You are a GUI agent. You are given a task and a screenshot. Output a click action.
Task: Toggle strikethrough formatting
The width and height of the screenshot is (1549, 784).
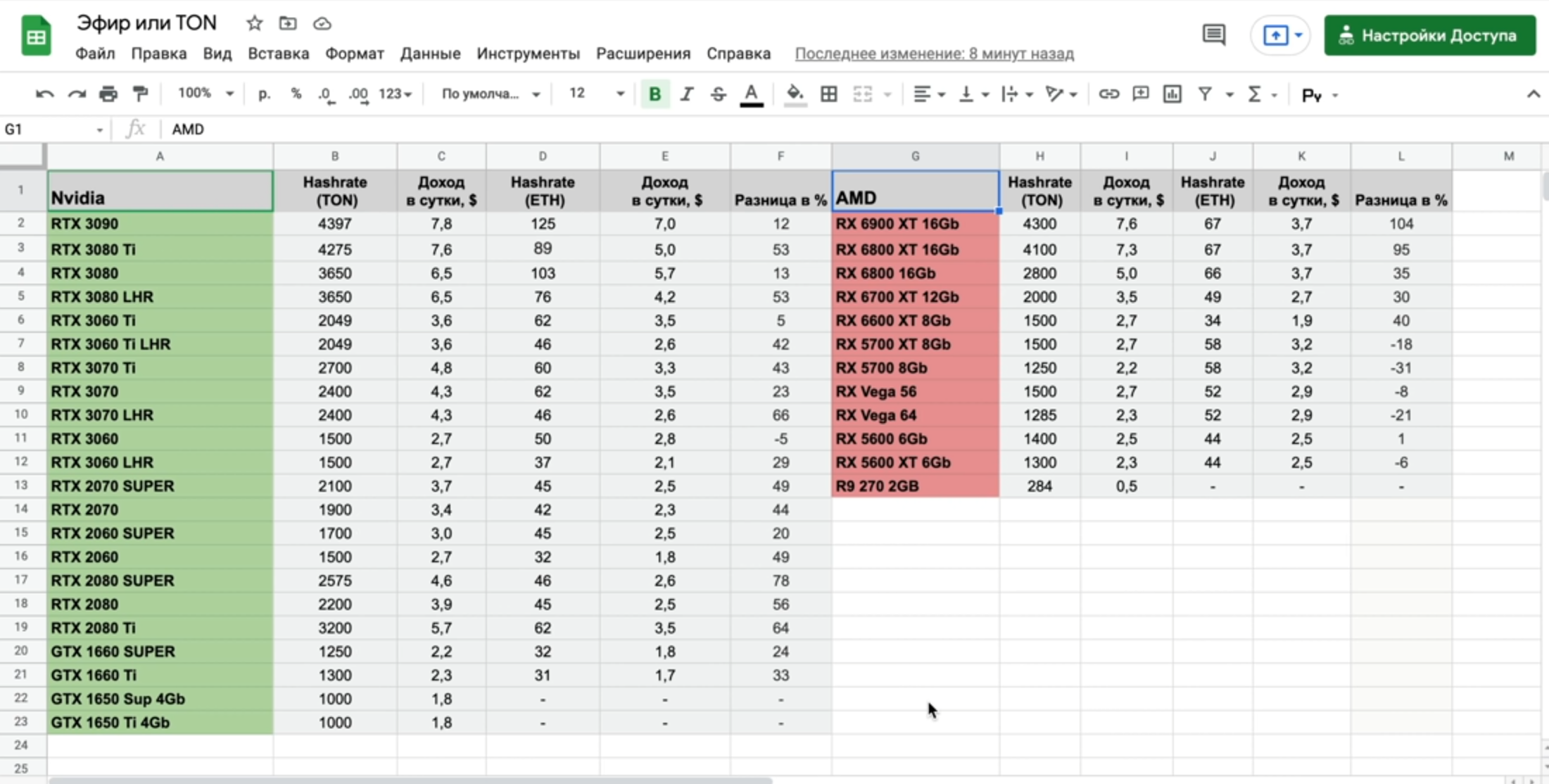[x=718, y=94]
